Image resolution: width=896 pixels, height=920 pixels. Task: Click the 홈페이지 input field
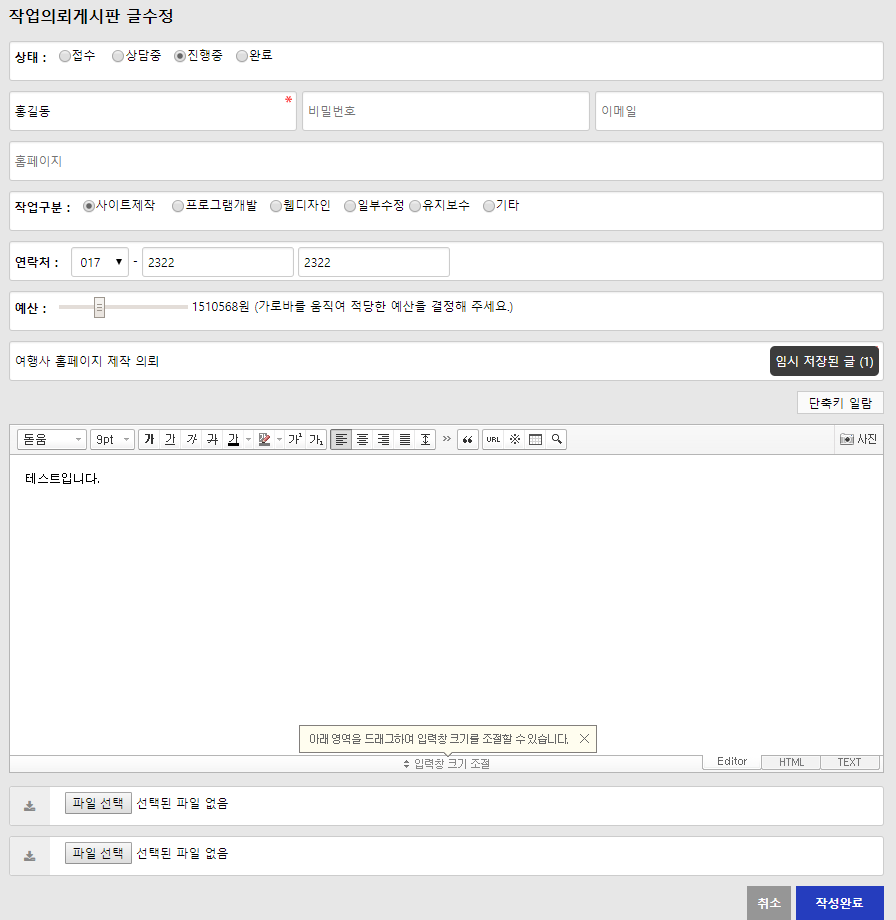(447, 161)
